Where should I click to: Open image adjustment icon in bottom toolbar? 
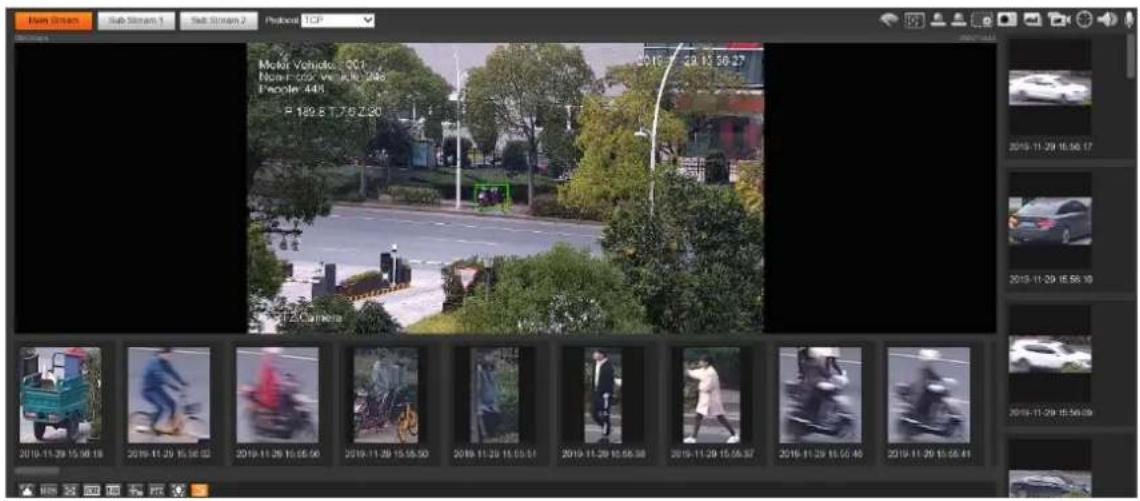click(x=27, y=490)
